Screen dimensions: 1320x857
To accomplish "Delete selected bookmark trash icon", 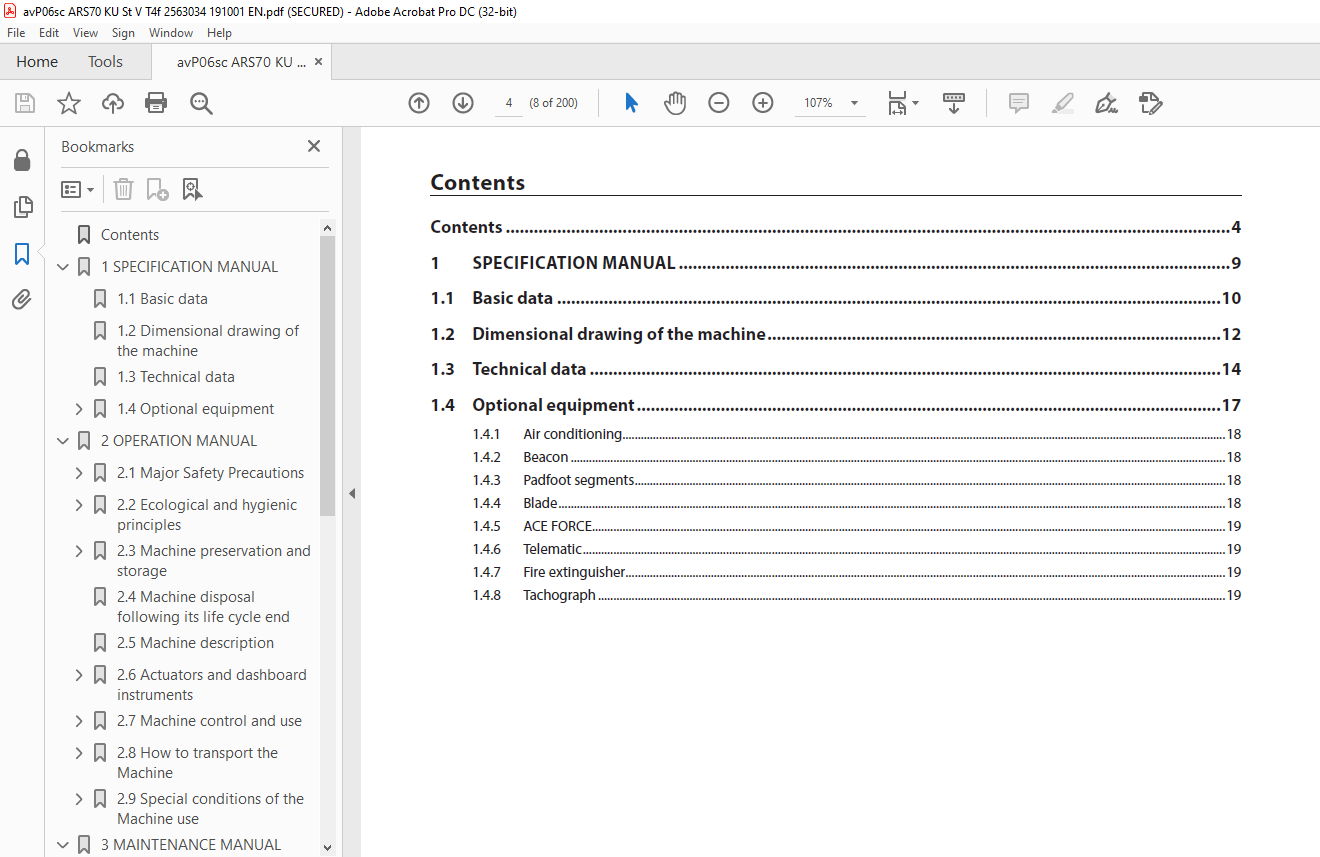I will [x=123, y=189].
